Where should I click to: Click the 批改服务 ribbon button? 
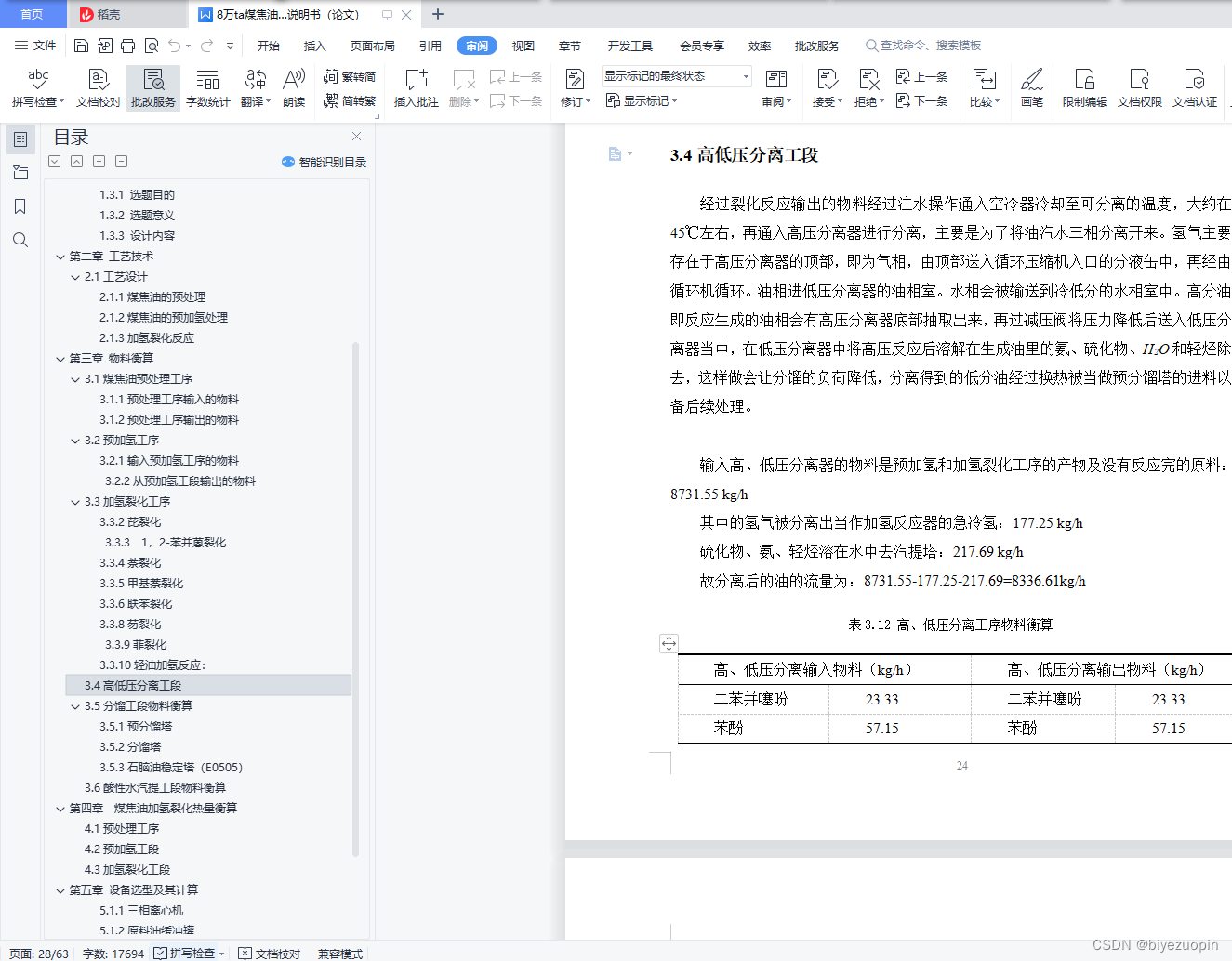coord(153,88)
